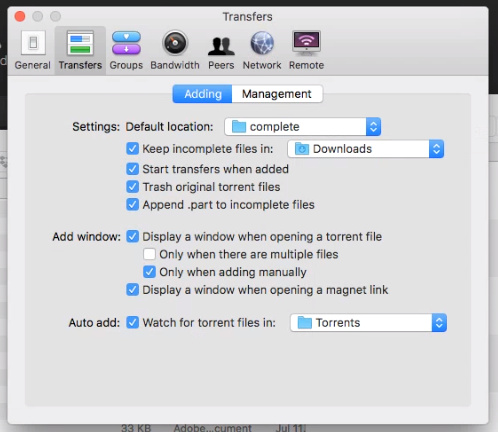Open the Downloads incomplete folder dropdown

tap(365, 149)
